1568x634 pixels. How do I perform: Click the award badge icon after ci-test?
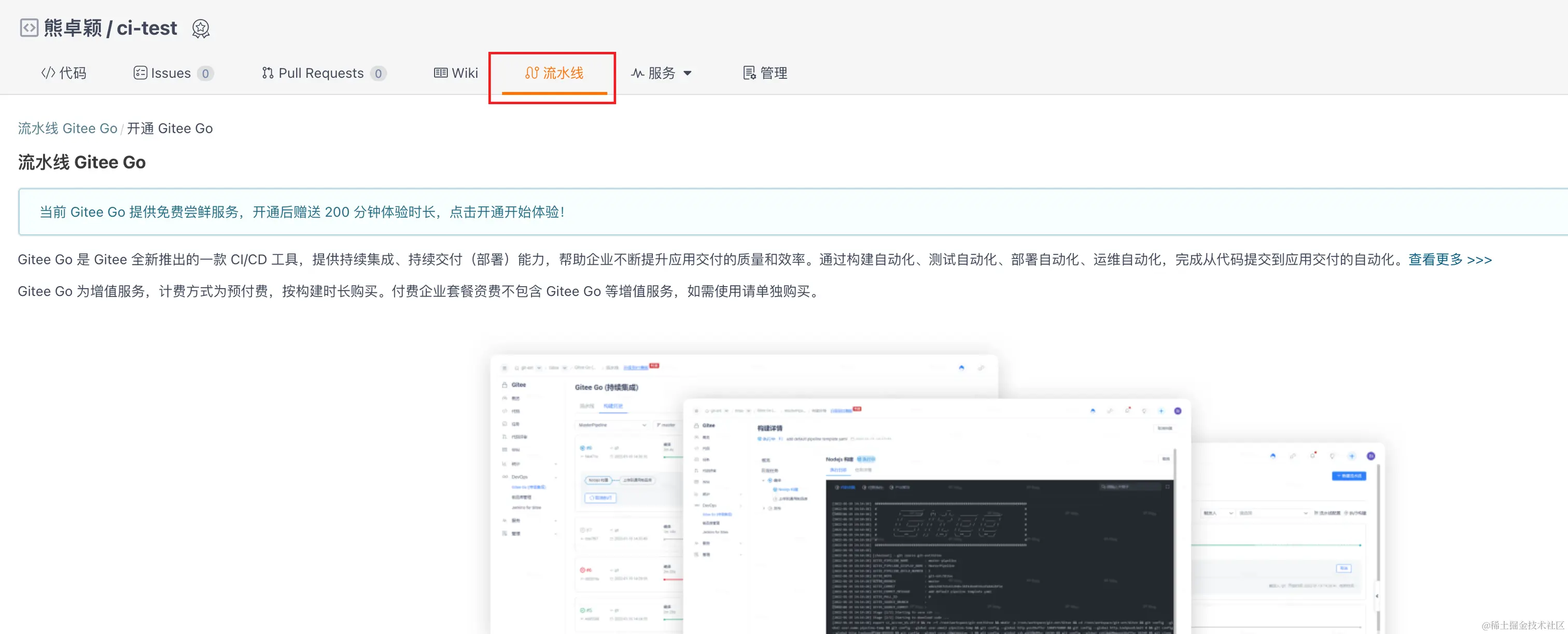pos(200,29)
